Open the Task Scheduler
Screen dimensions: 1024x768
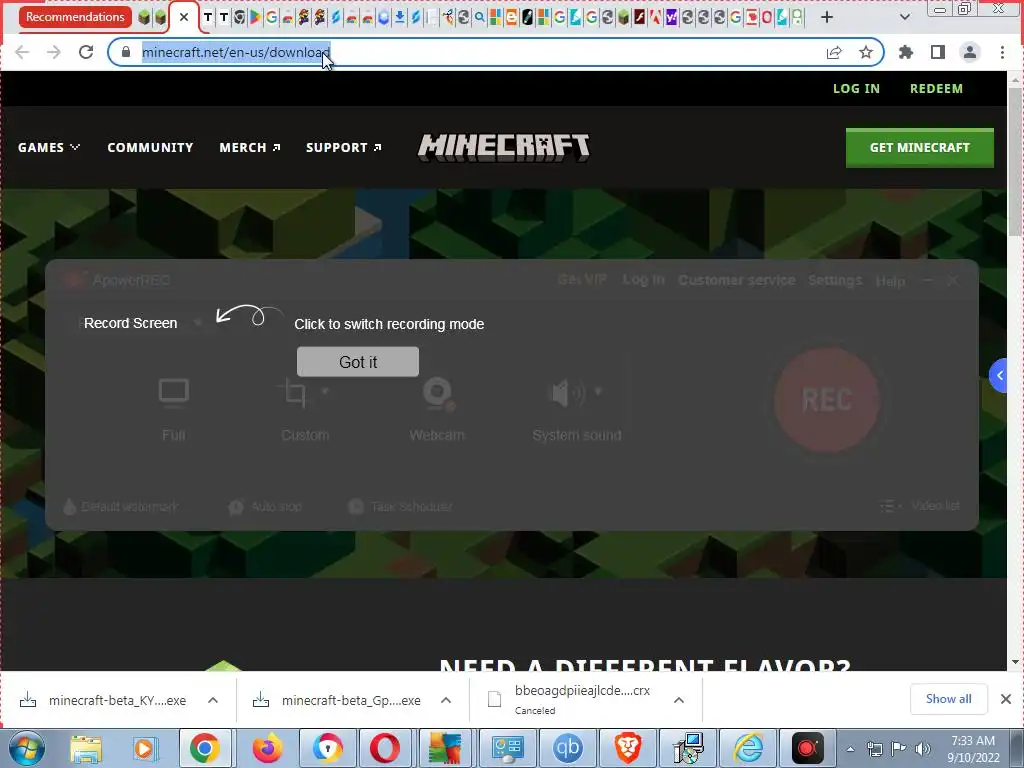400,506
